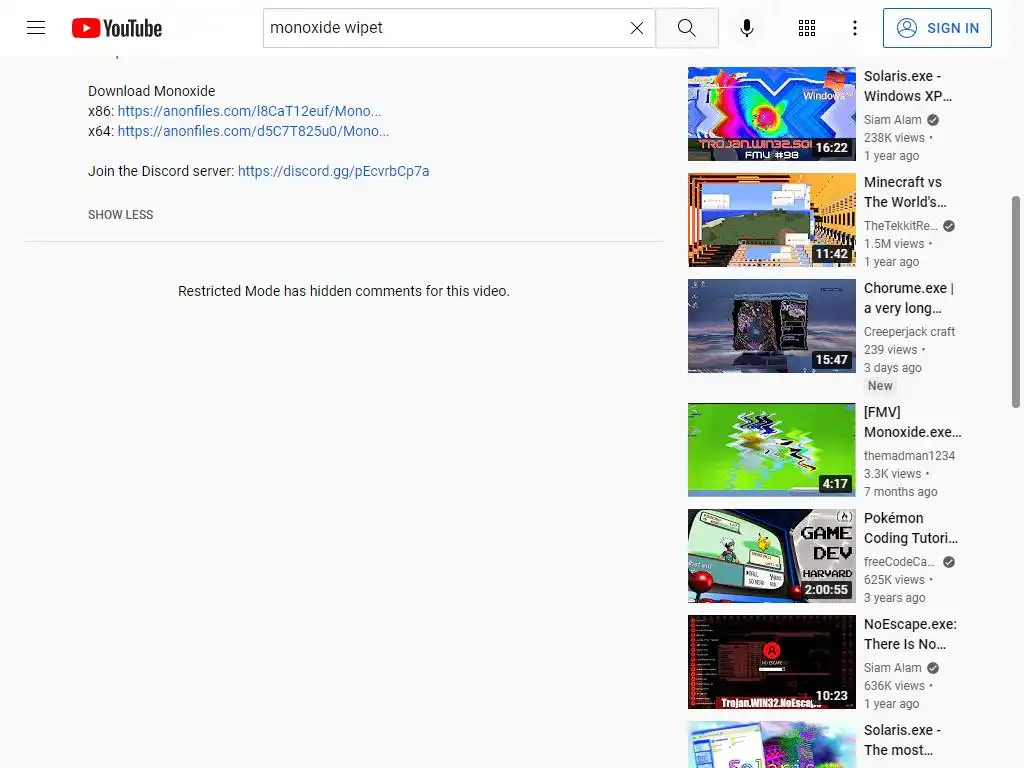Open Solaris.exe Windows XP video thumbnail
The height and width of the screenshot is (768, 1024).
(771, 114)
